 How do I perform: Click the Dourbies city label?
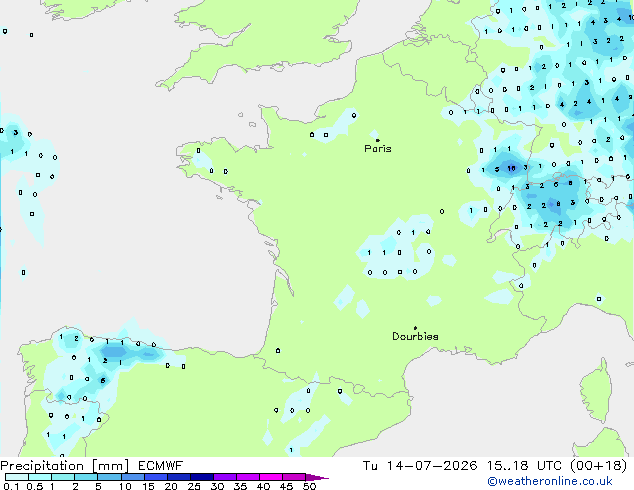[x=415, y=336]
